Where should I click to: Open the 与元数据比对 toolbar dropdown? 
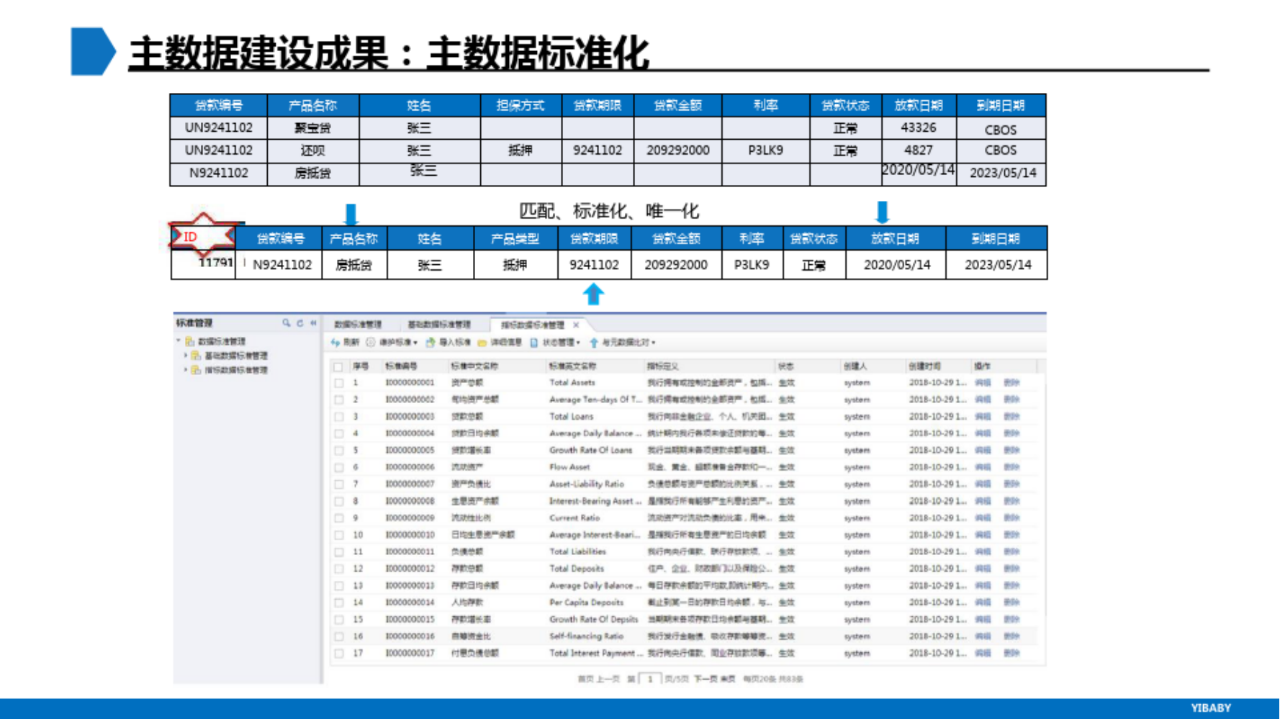[x=622, y=342]
